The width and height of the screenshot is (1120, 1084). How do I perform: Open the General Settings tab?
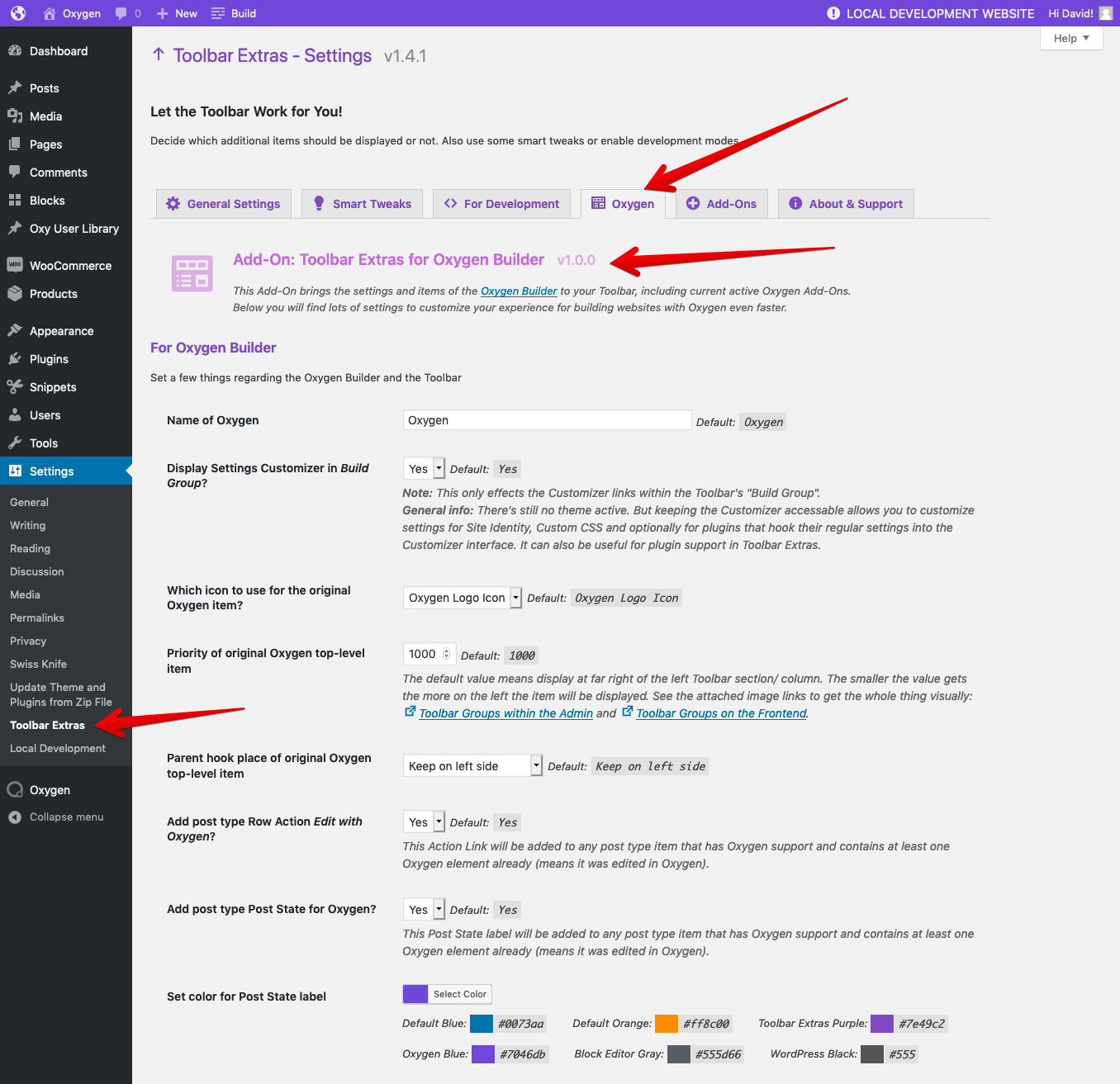click(x=223, y=204)
